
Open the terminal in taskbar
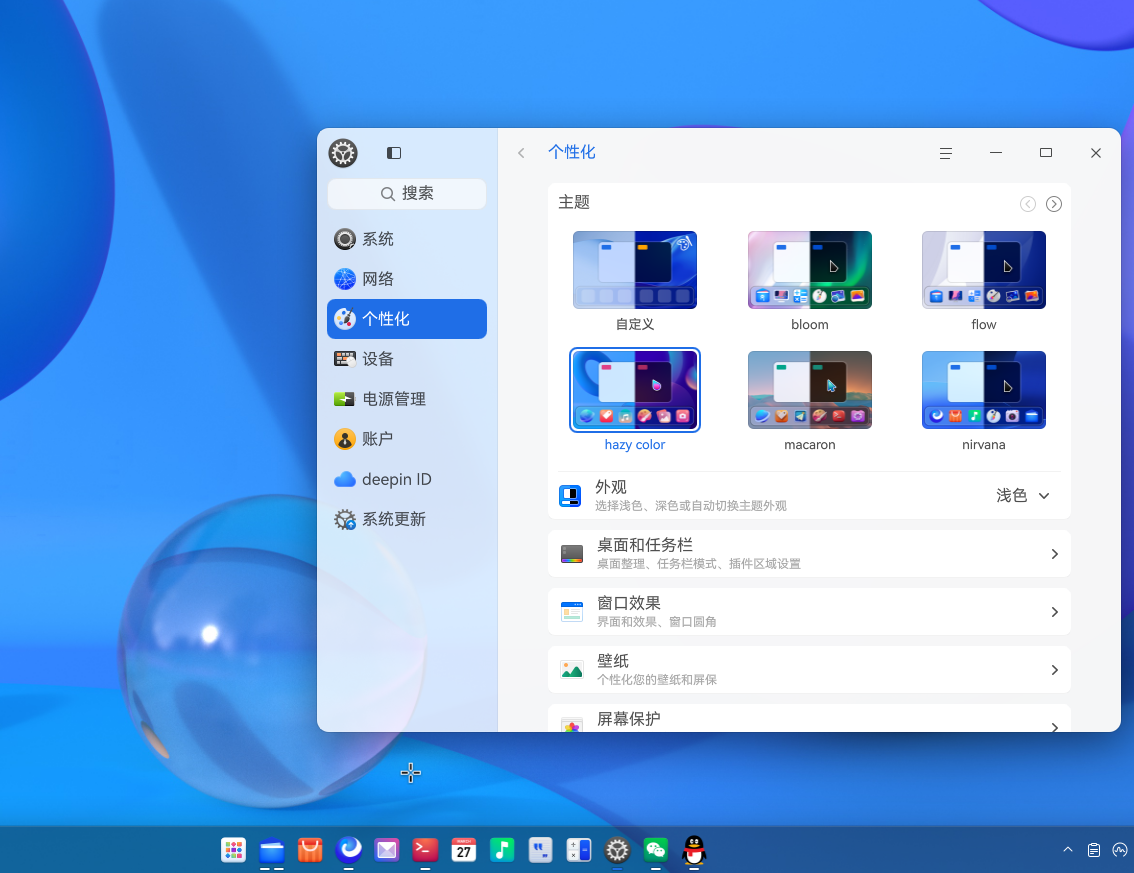425,850
